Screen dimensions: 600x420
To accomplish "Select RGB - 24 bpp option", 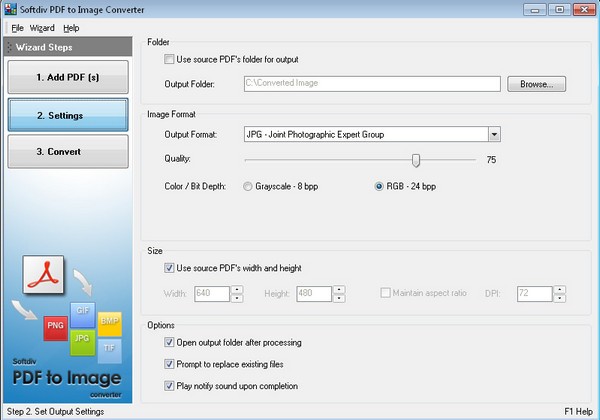I will (379, 186).
